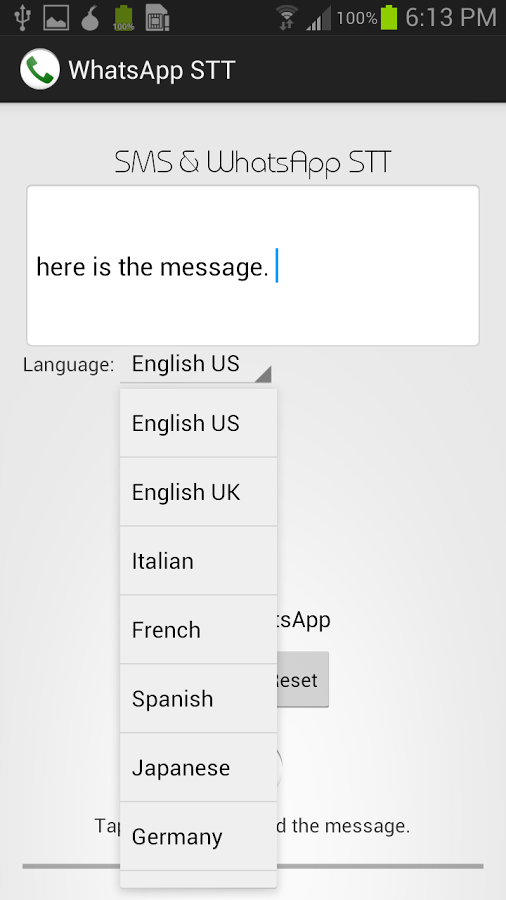Open the image notification icon in status bar
This screenshot has width=506, height=900.
56,18
